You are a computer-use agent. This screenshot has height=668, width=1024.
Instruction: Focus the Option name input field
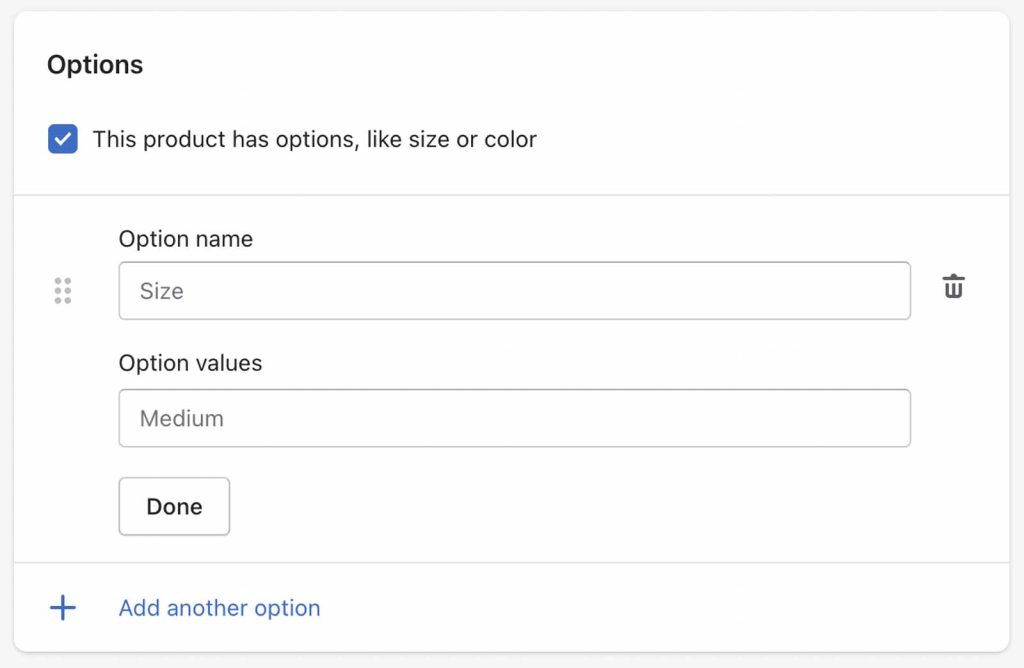[x=515, y=291]
